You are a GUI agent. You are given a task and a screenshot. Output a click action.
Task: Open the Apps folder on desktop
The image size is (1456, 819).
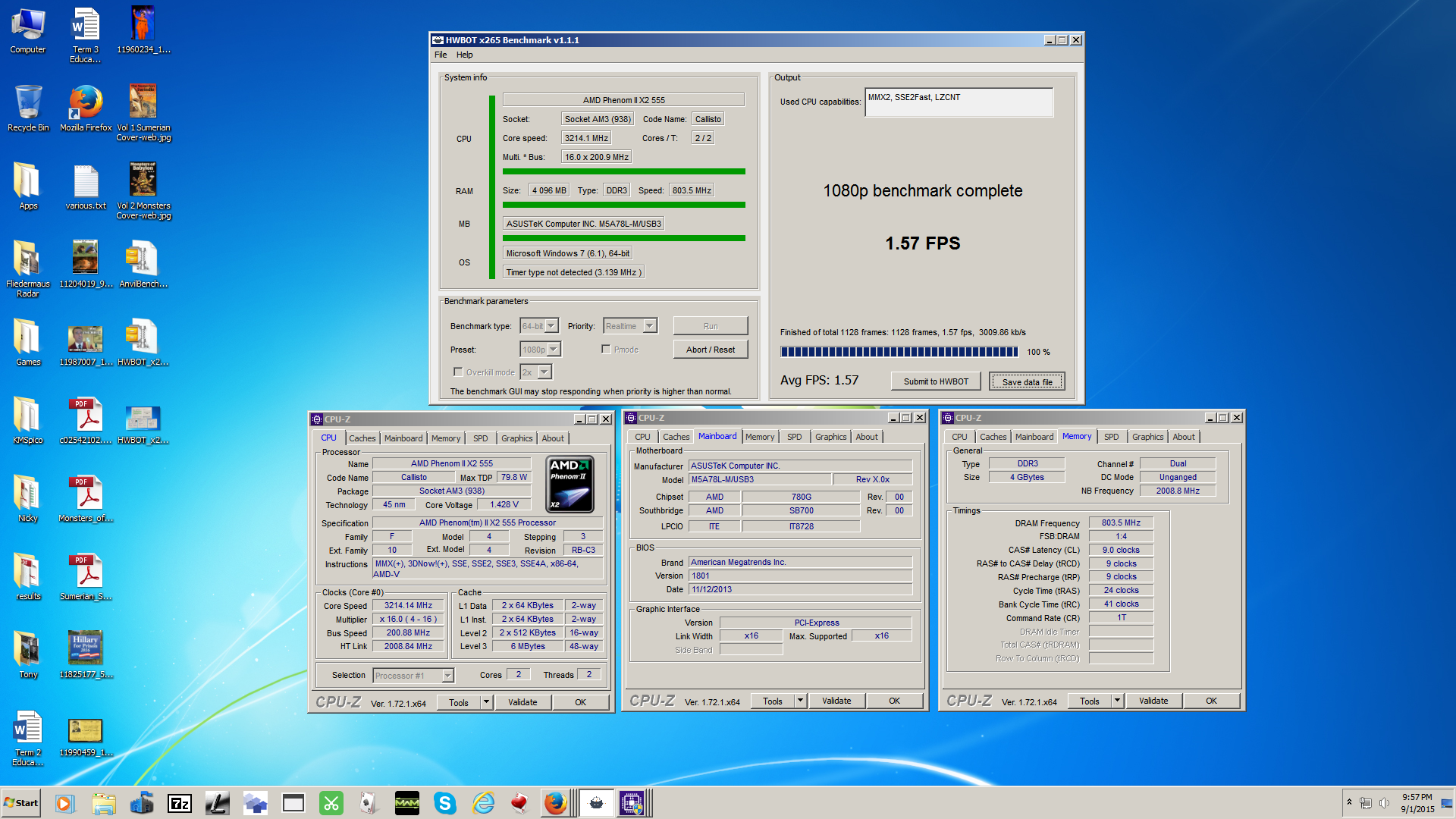[x=28, y=186]
